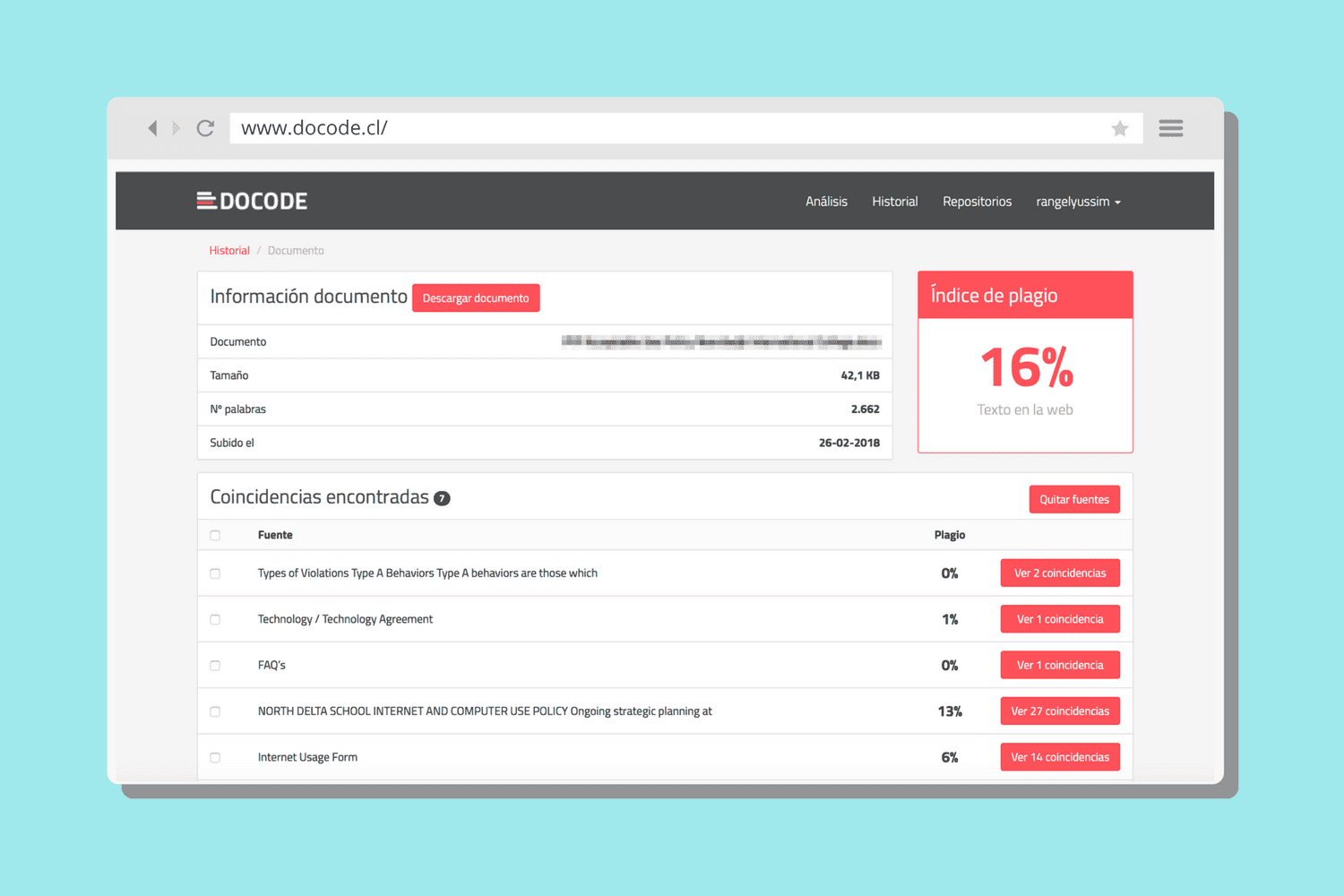Bookmark page with the star icon
1344x896 pixels.
click(1119, 129)
